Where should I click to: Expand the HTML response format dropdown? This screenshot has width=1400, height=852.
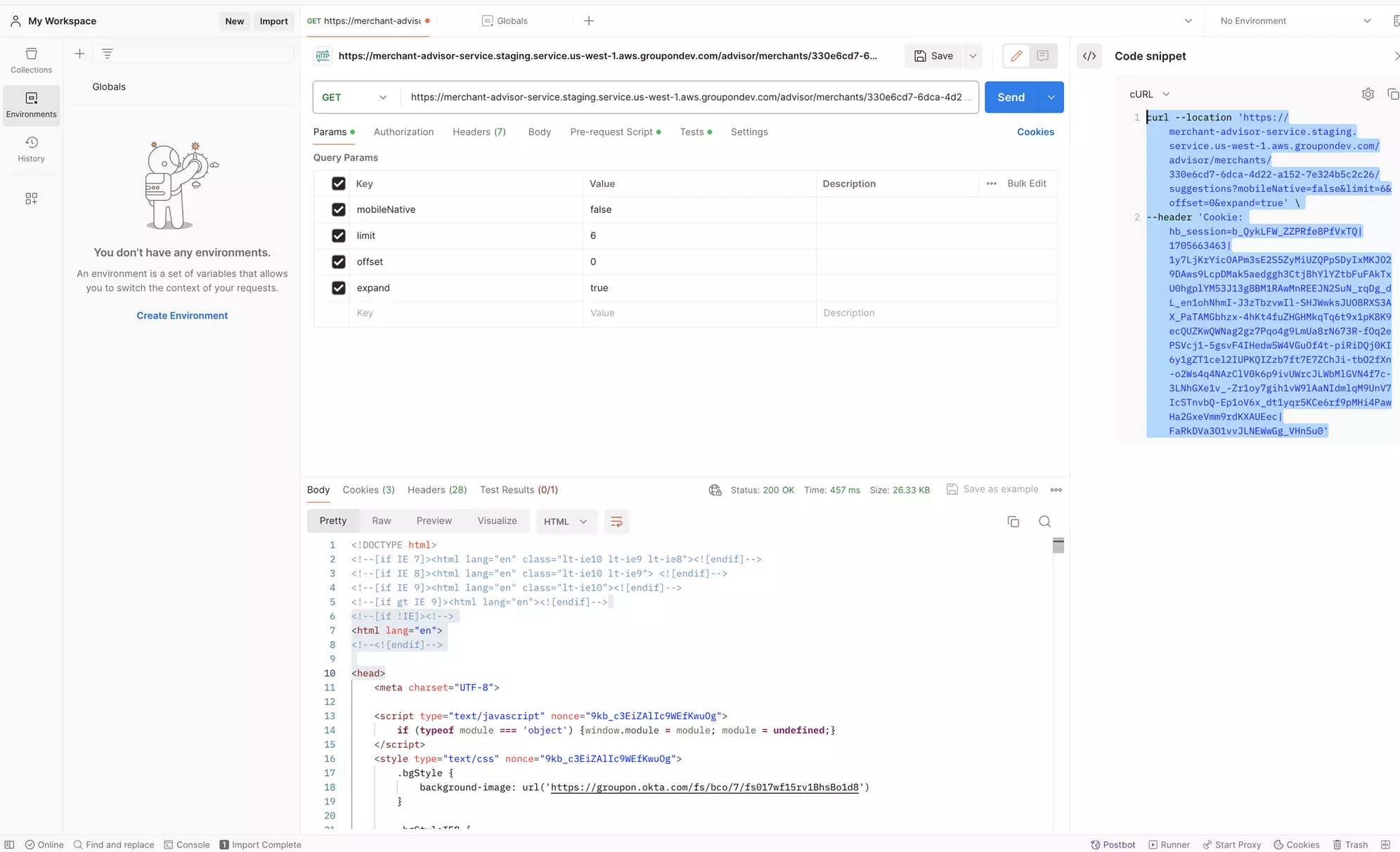pyautogui.click(x=565, y=522)
